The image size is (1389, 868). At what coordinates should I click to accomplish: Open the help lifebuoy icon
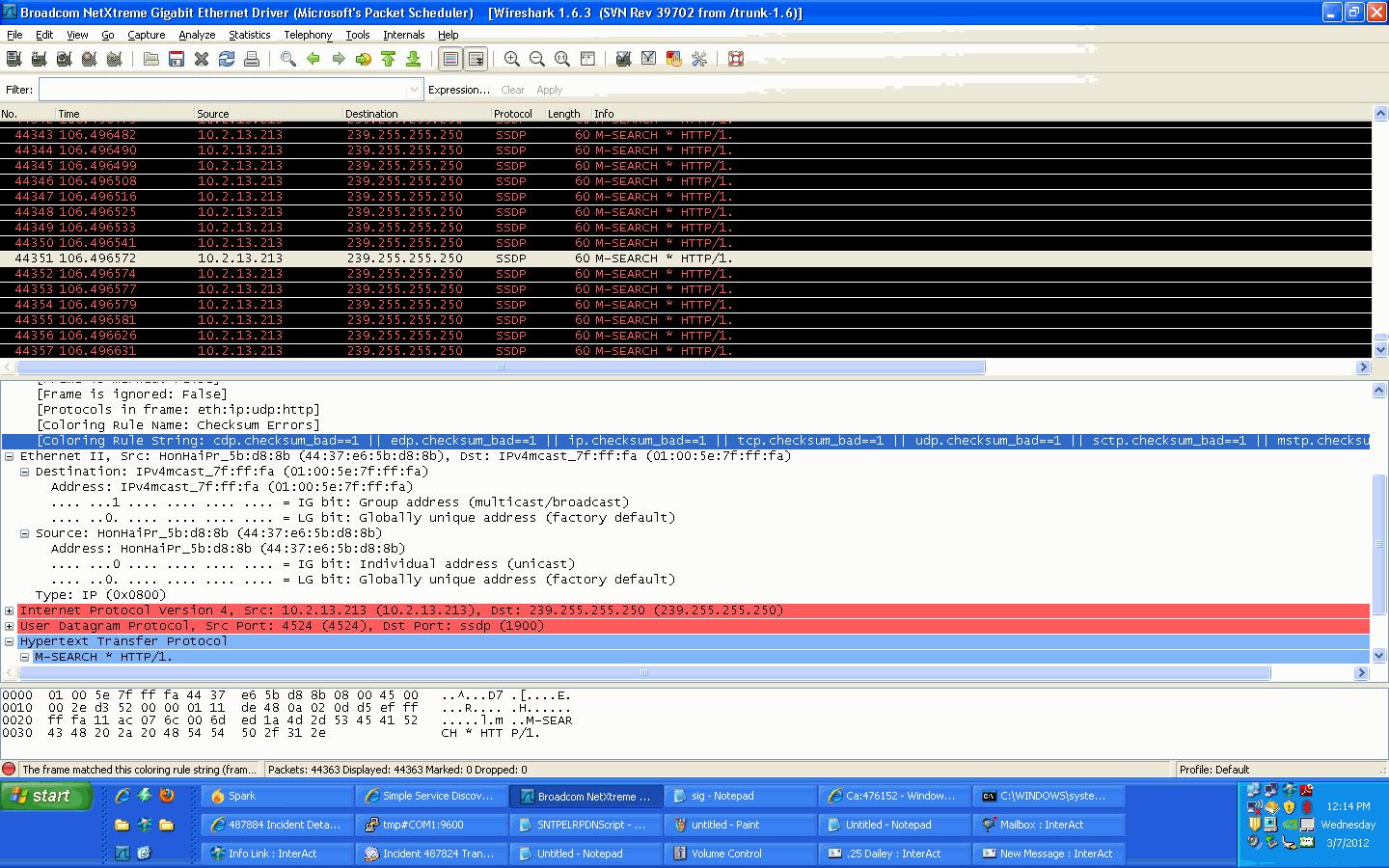pyautogui.click(x=736, y=59)
